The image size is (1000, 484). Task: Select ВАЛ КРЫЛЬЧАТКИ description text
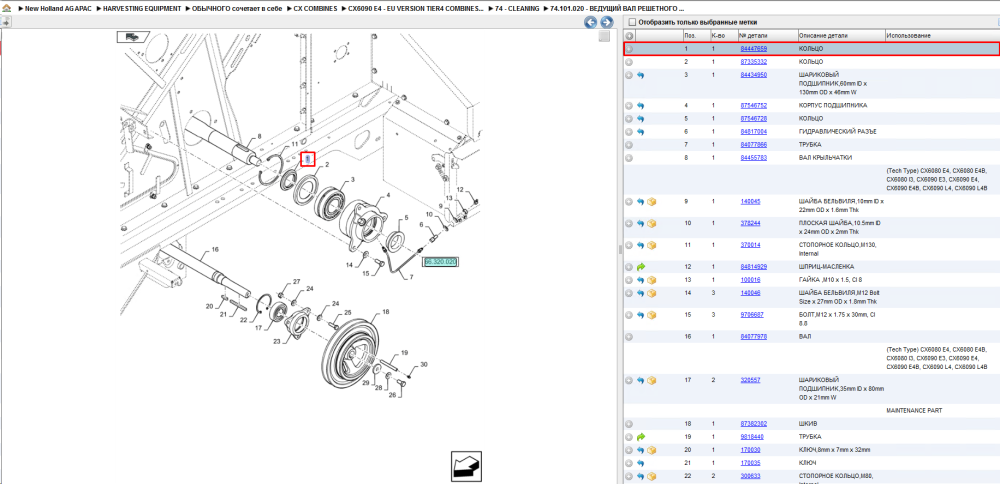825,158
